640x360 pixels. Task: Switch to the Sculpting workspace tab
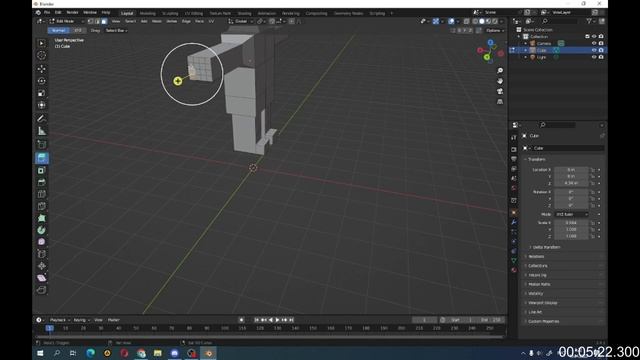[170, 13]
